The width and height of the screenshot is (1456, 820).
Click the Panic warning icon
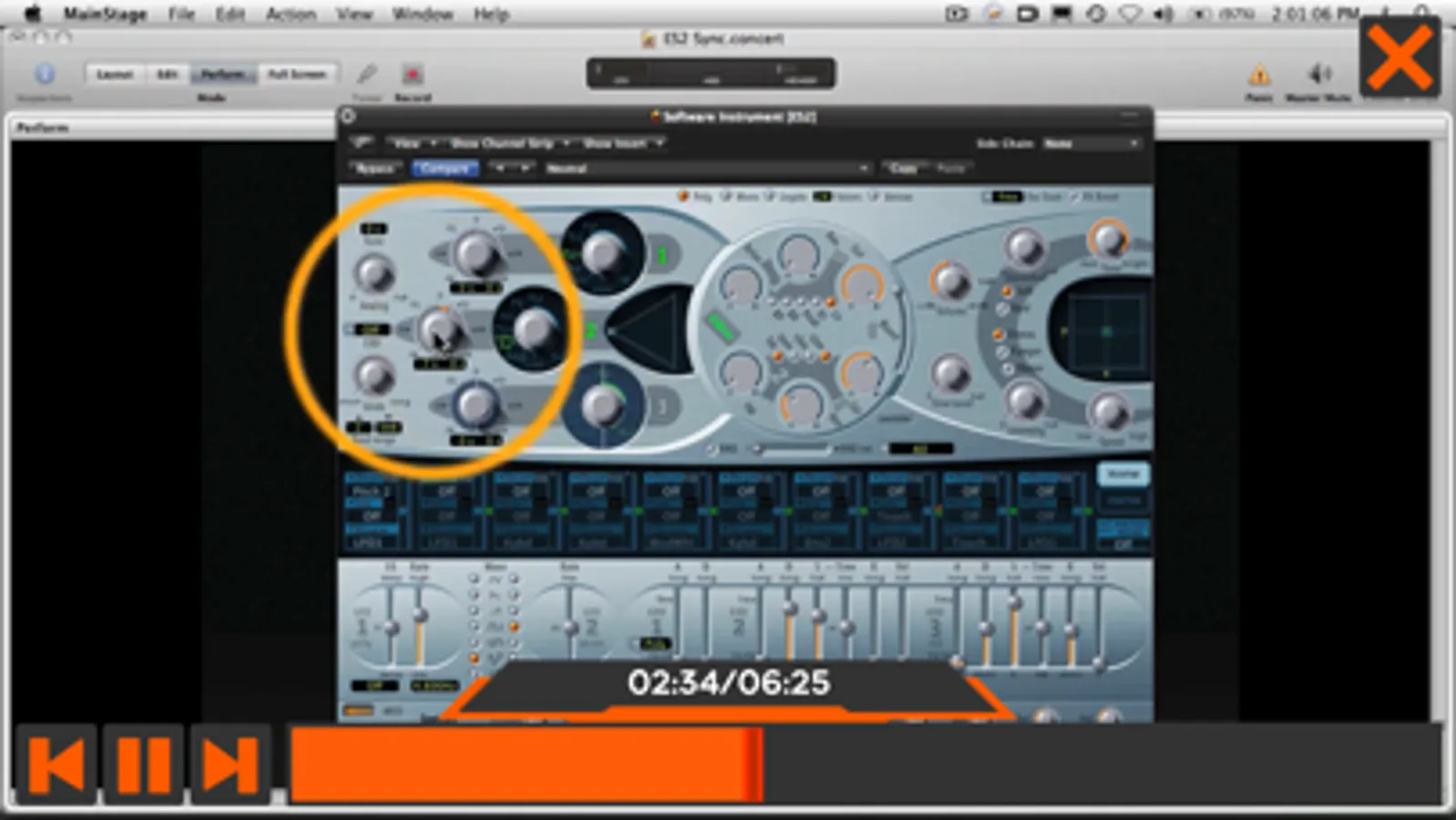click(x=1259, y=74)
